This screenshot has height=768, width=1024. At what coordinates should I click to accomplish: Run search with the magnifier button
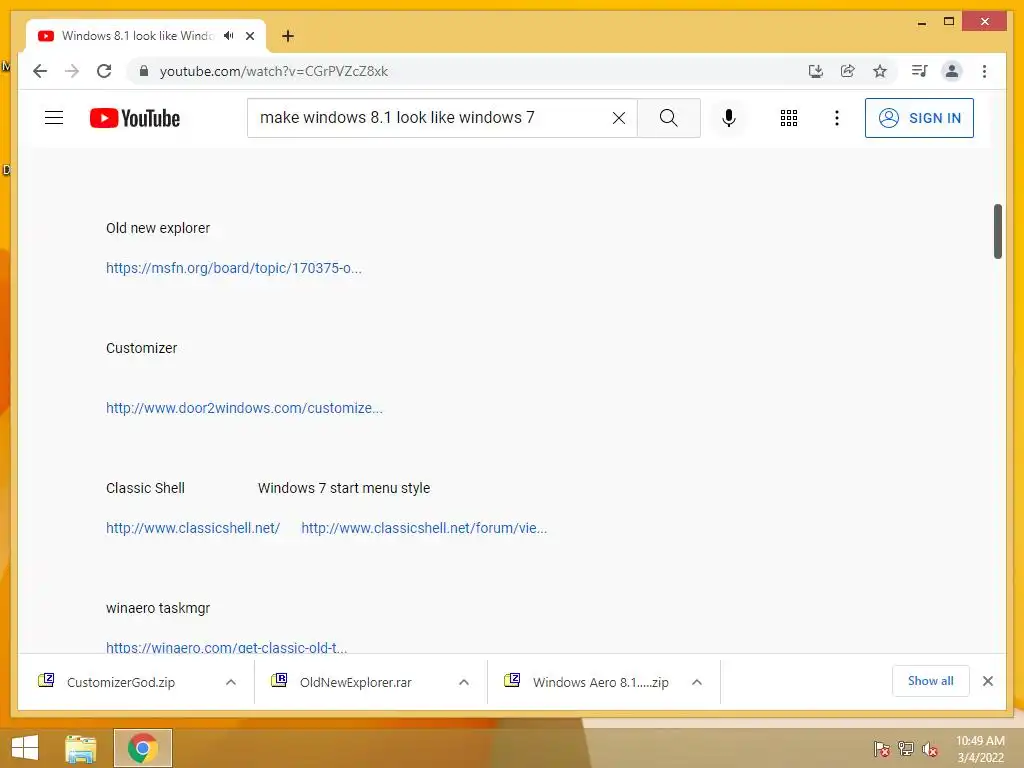(x=669, y=118)
